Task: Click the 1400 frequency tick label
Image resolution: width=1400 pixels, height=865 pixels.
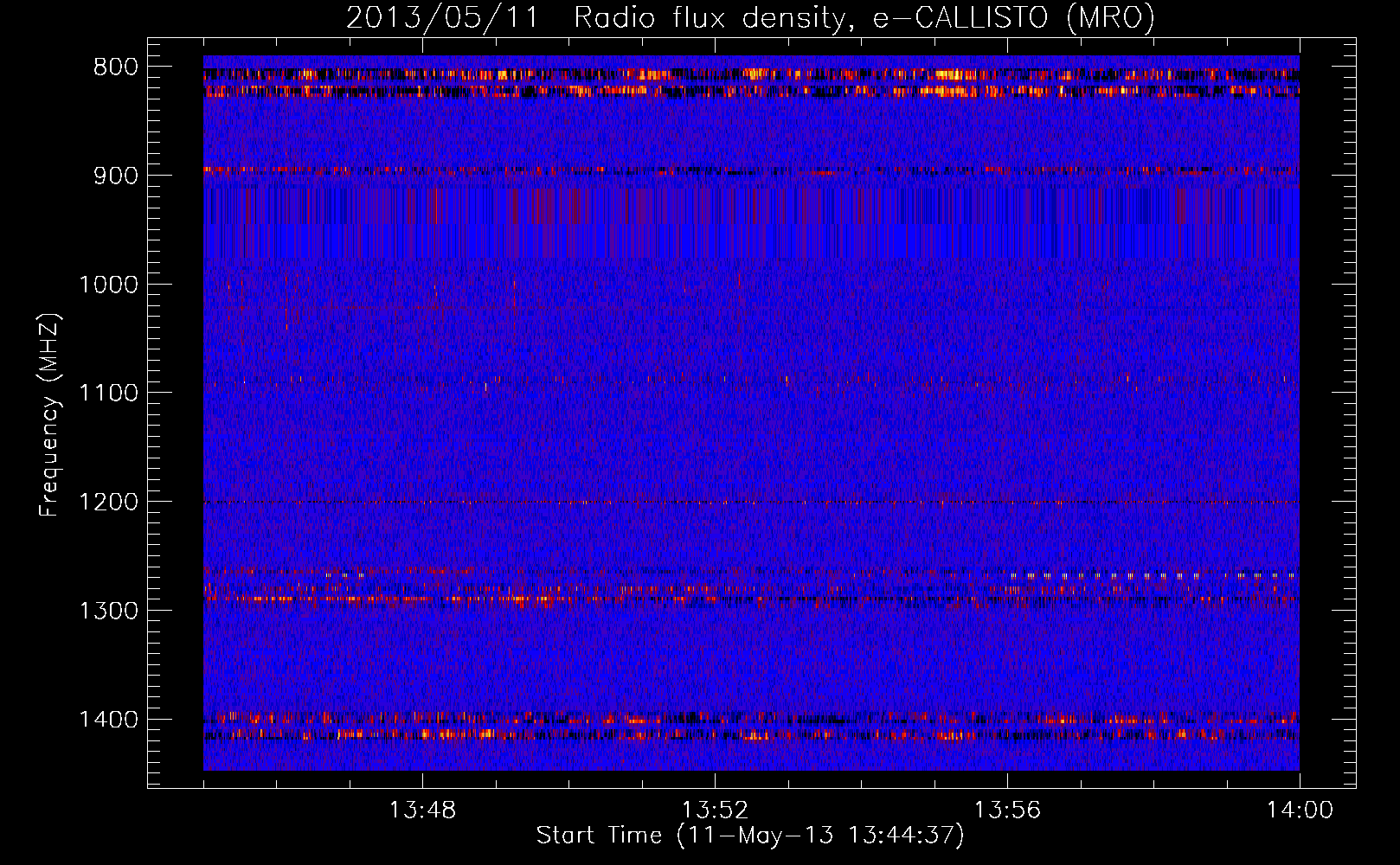Action: (x=108, y=720)
